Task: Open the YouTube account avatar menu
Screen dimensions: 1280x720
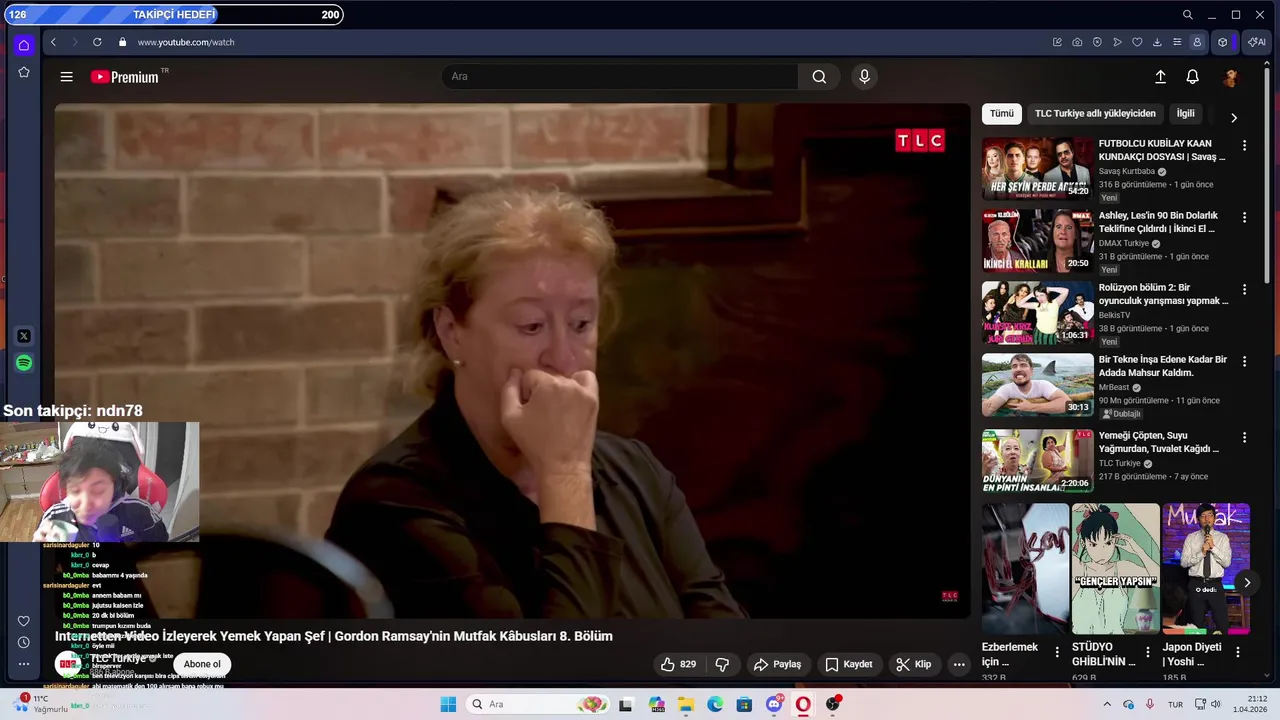Action: 1231,77
